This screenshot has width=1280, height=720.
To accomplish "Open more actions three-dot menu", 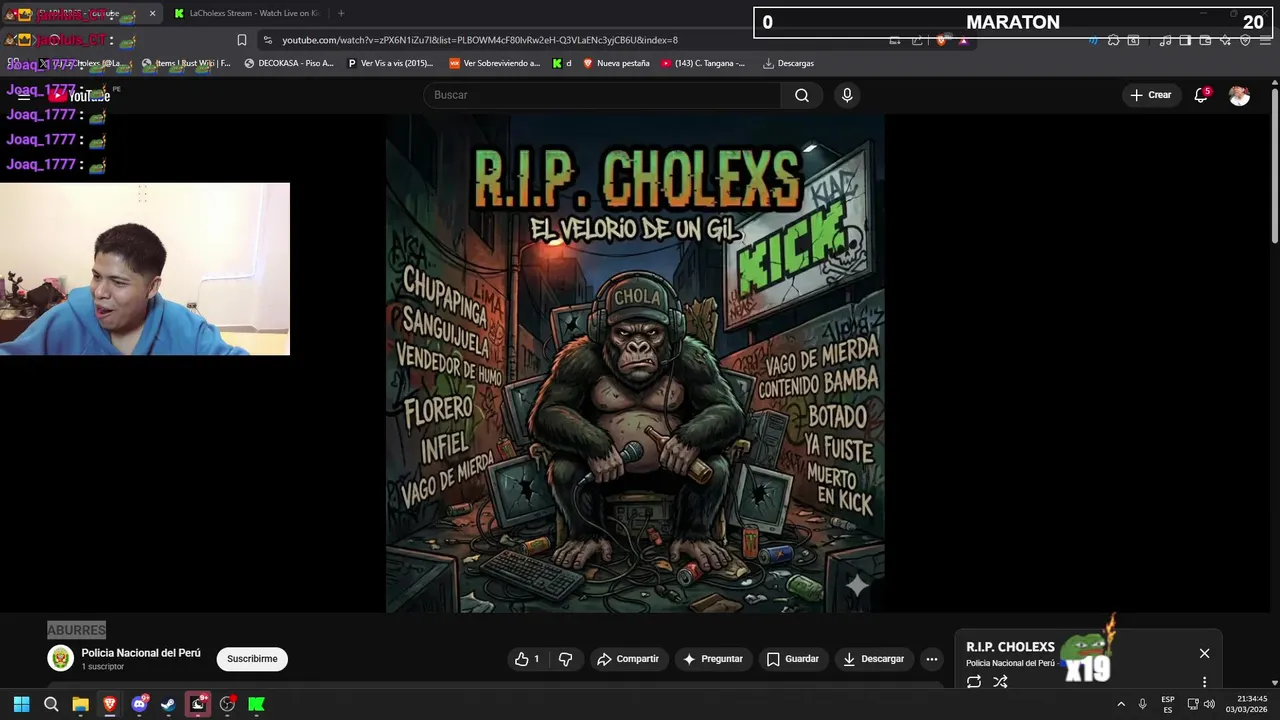I will tap(932, 659).
